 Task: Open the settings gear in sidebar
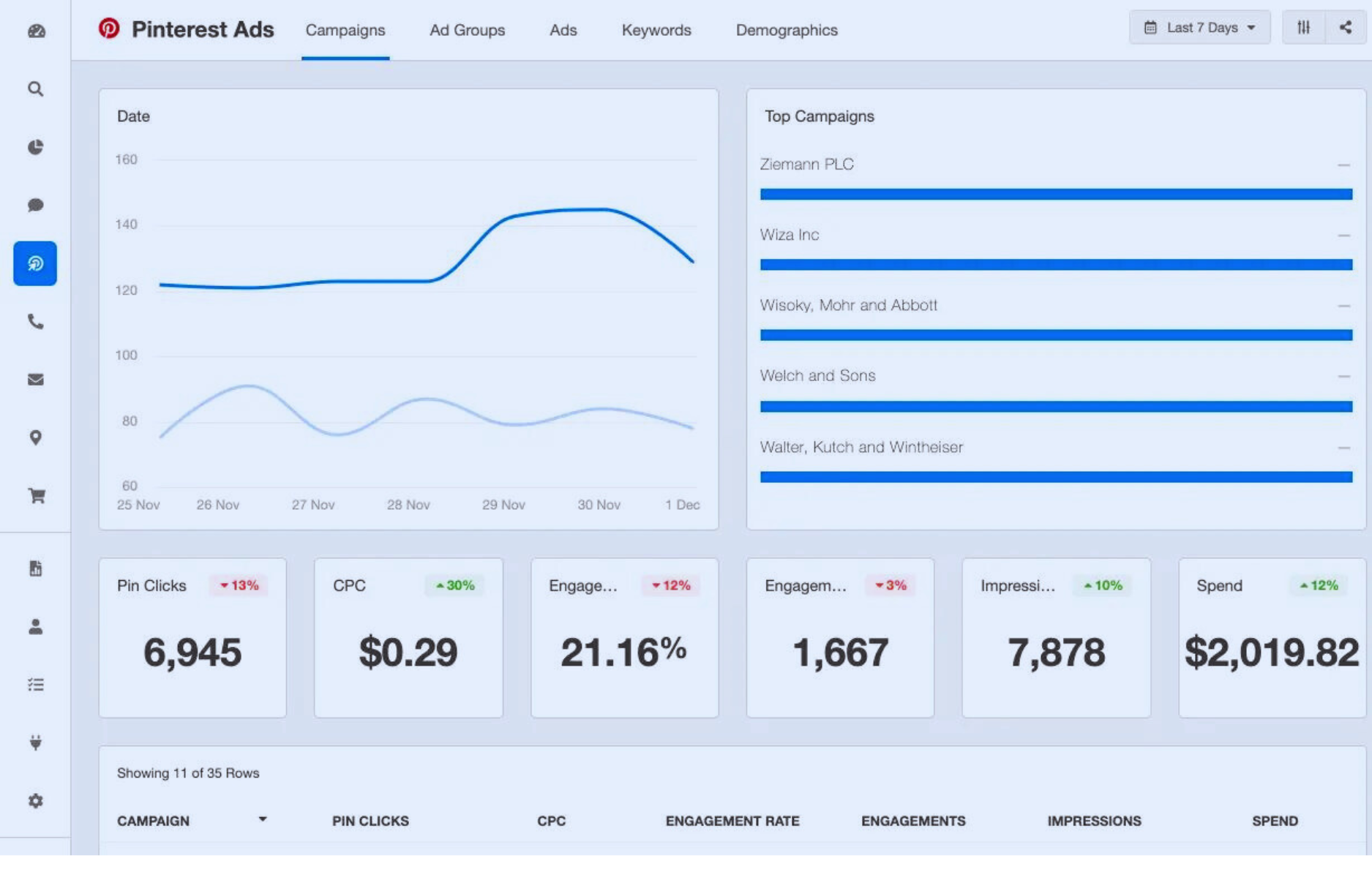click(x=36, y=801)
